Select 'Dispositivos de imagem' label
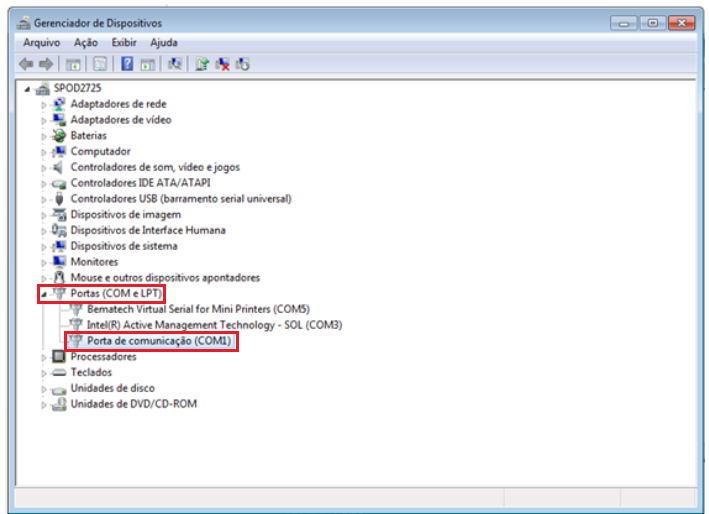The height and width of the screenshot is (514, 709). pyautogui.click(x=126, y=215)
